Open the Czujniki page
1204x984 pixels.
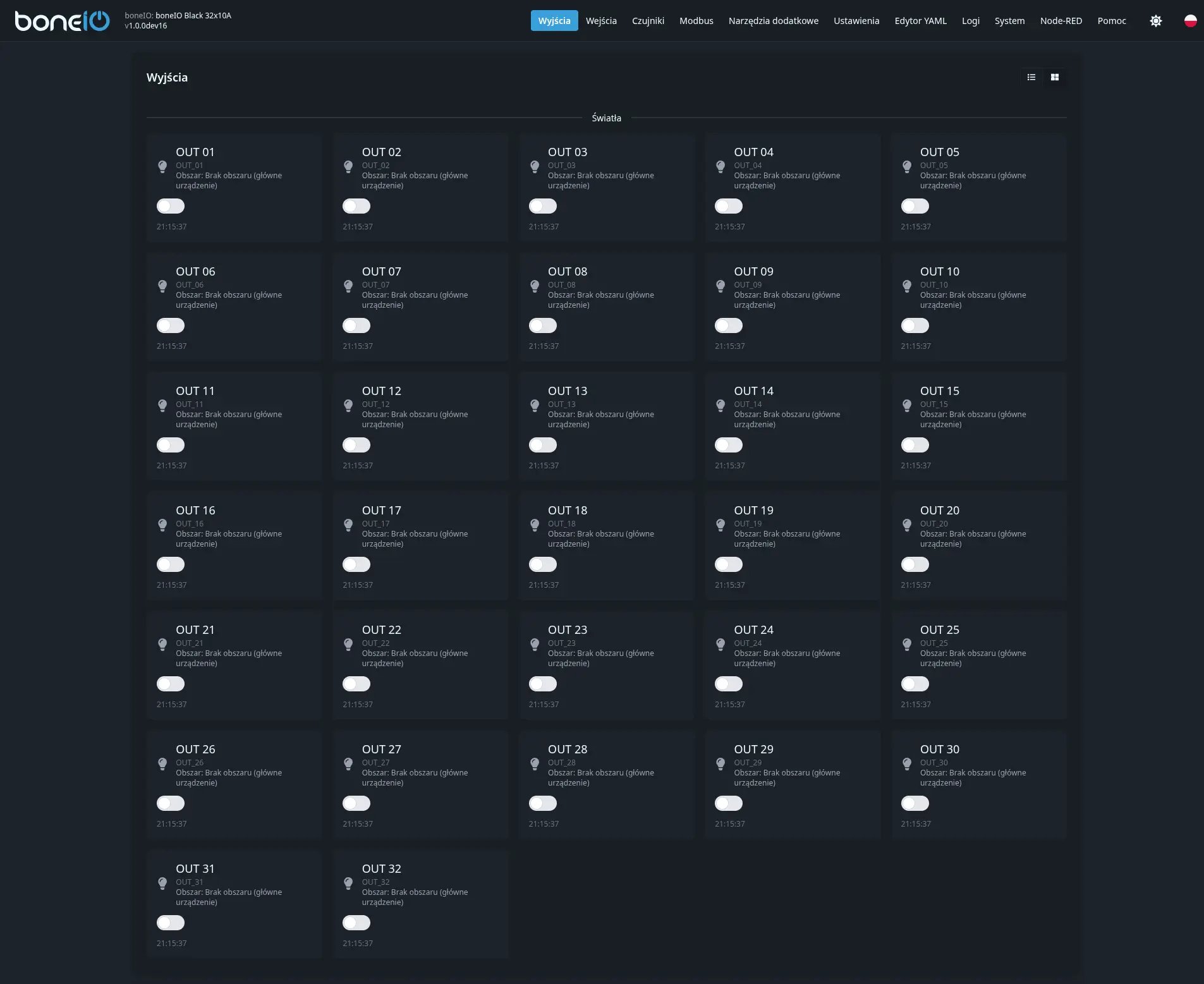tap(648, 21)
